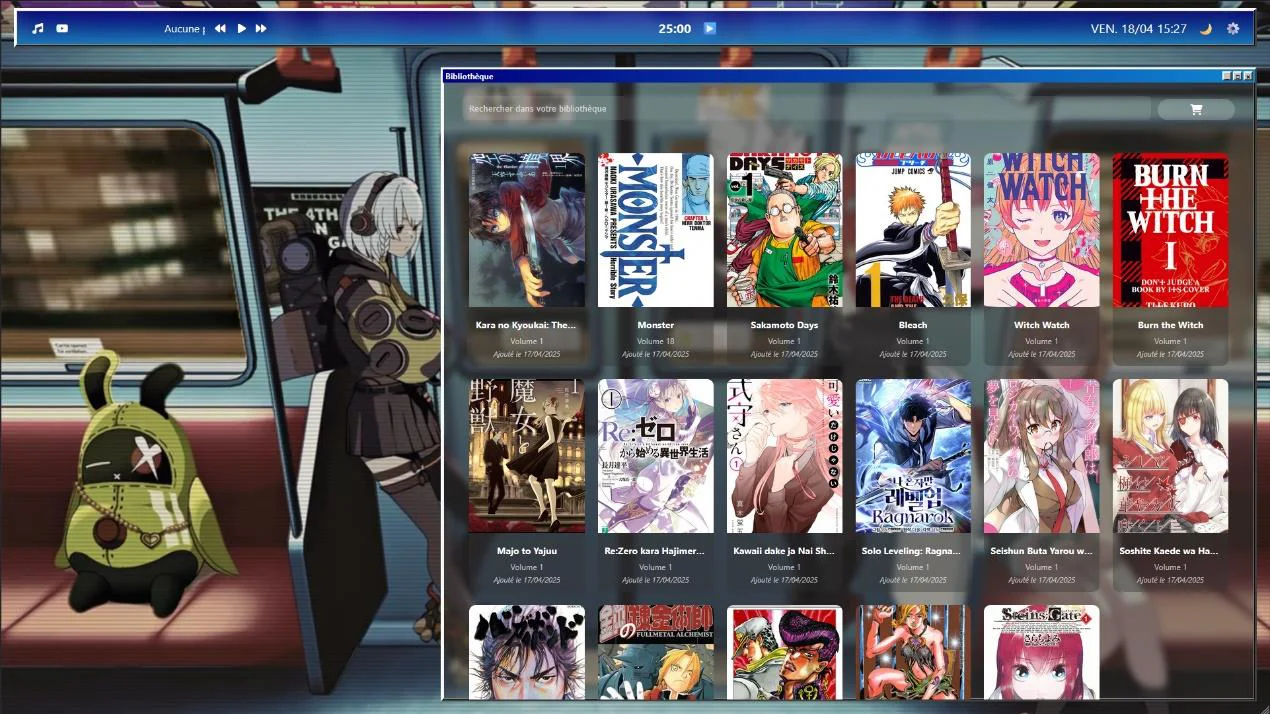Click 'Volume 18' under Monster
Image resolution: width=1270 pixels, height=714 pixels.
(656, 341)
